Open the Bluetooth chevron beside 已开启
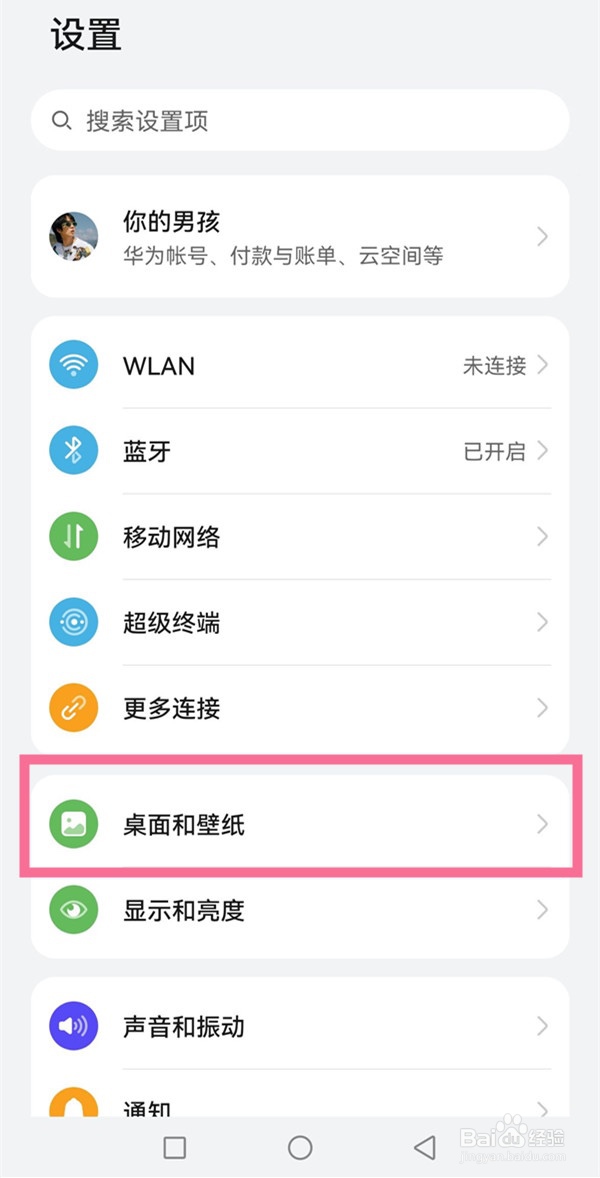This screenshot has height=1178, width=600. [x=542, y=451]
